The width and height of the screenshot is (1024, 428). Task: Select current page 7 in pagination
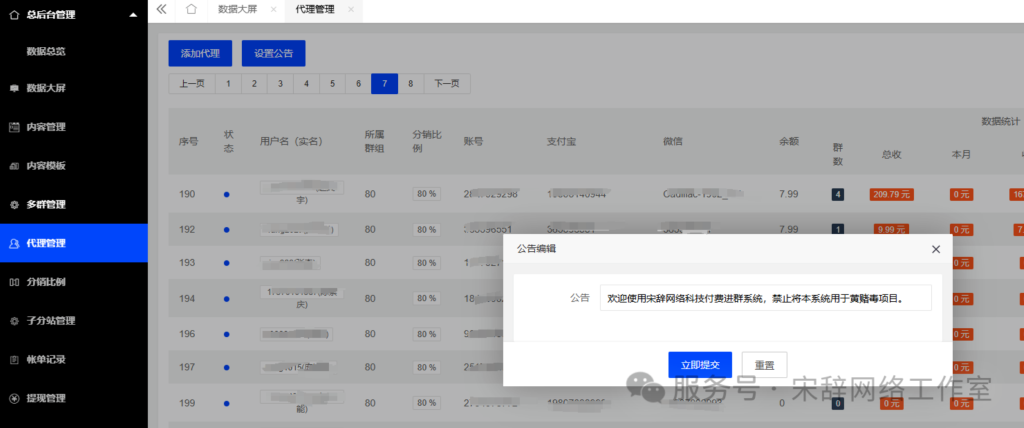tap(385, 84)
